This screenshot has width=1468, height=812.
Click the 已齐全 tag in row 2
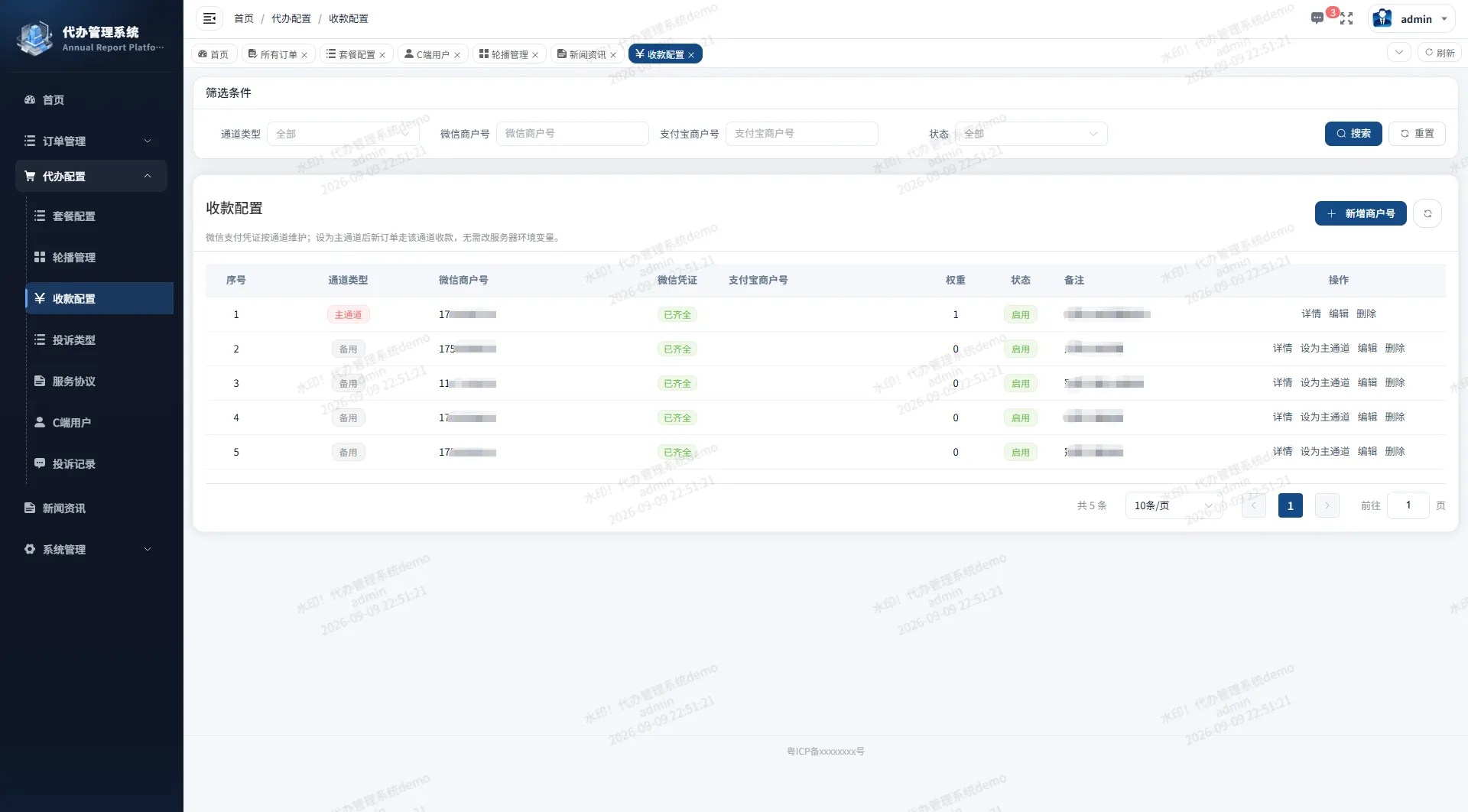[677, 349]
